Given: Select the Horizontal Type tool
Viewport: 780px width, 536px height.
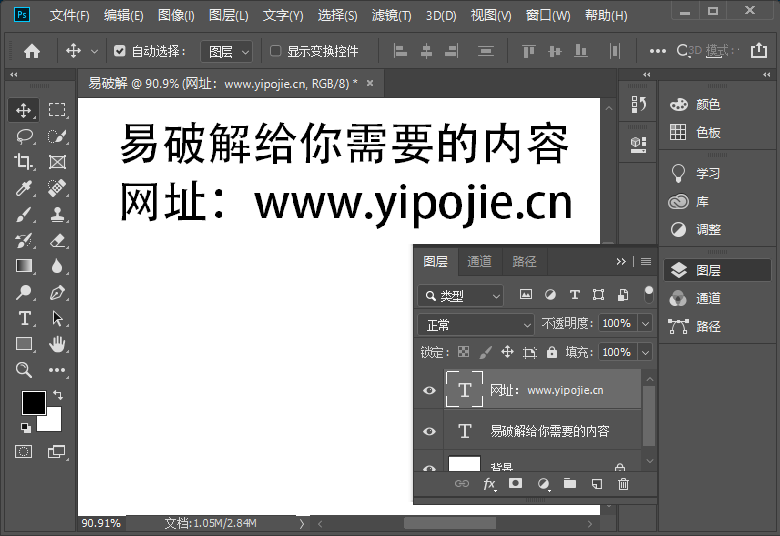Looking at the screenshot, I should (23, 319).
